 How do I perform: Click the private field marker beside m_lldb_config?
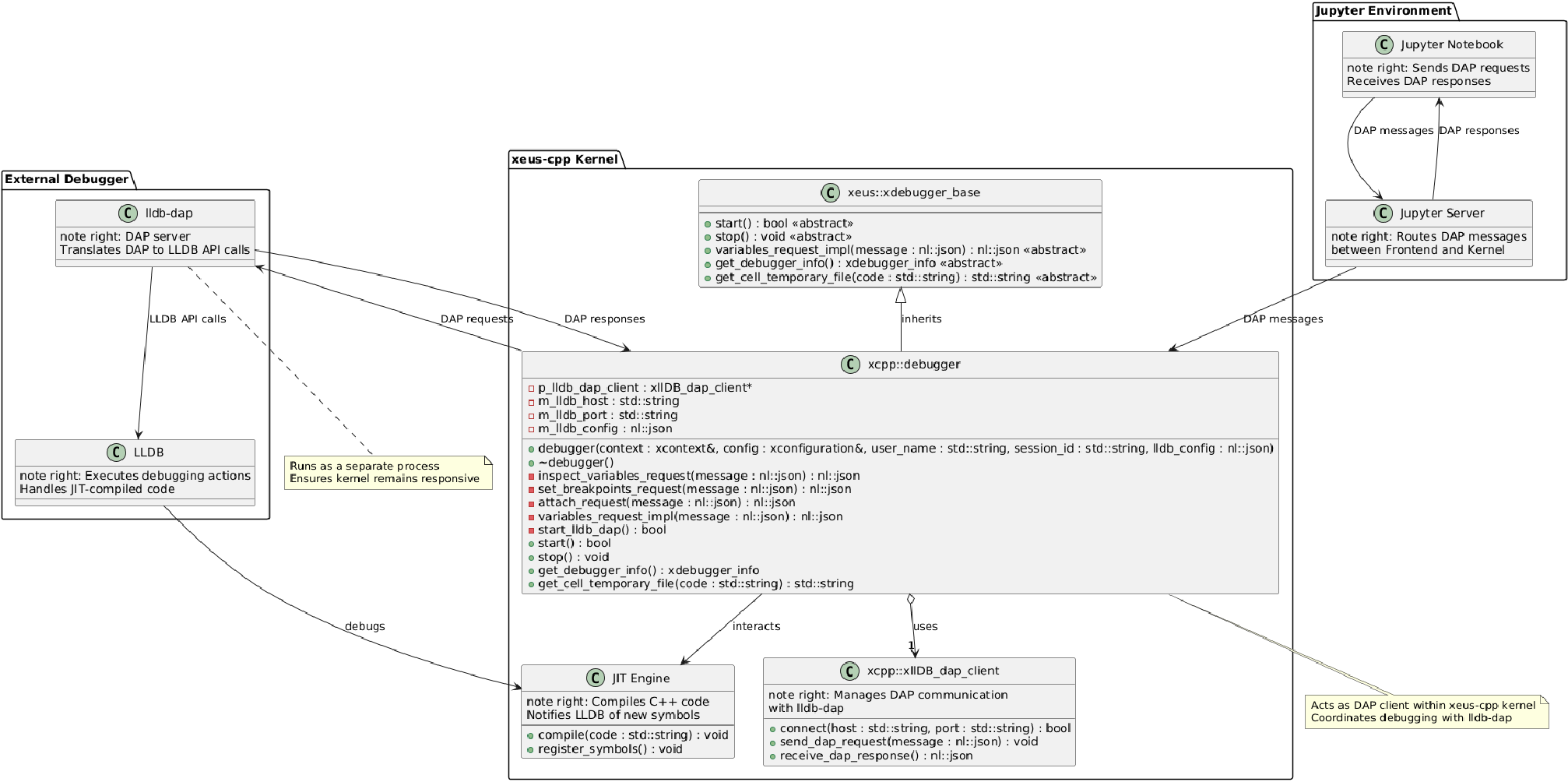point(531,429)
